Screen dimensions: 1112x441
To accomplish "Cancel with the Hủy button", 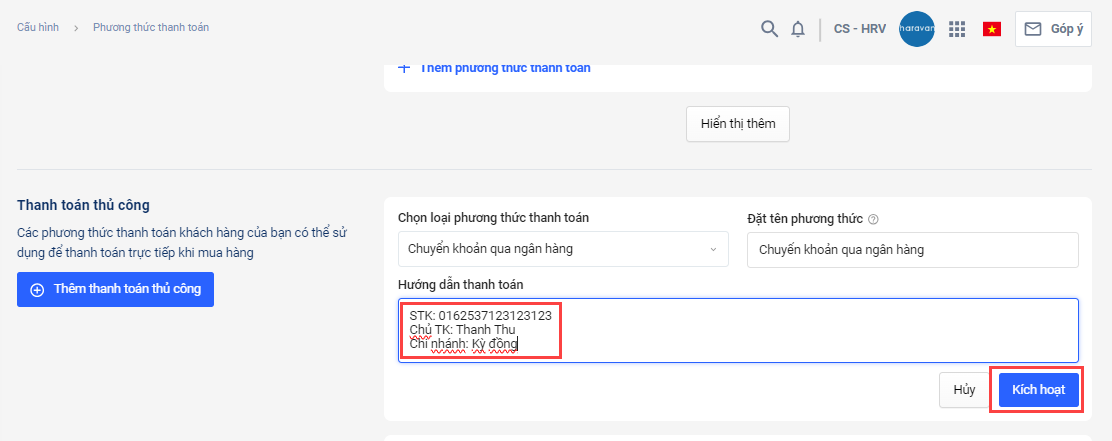I will (x=964, y=390).
